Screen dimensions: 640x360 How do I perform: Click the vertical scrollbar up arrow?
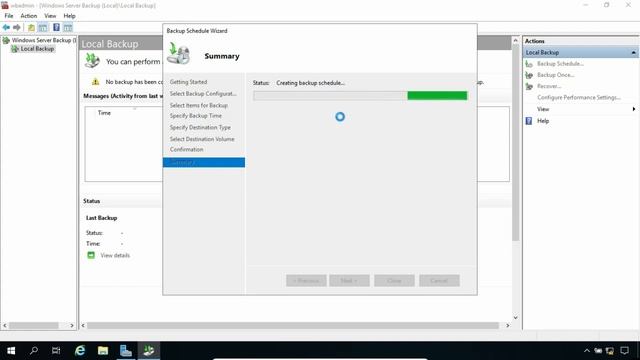tap(516, 40)
